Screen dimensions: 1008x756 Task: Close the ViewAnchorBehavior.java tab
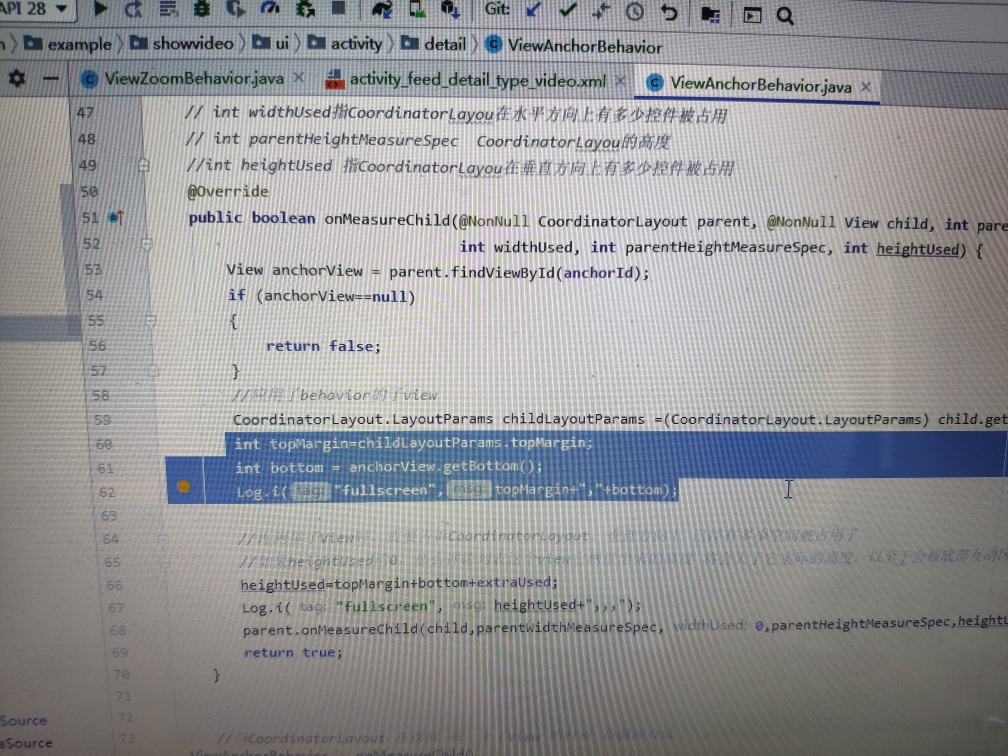click(866, 87)
